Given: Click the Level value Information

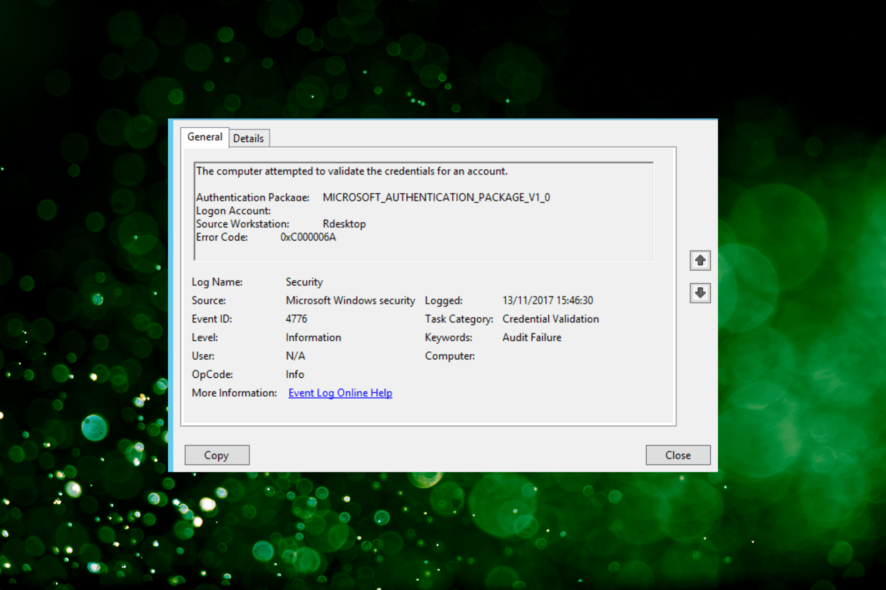Looking at the screenshot, I should (x=313, y=337).
